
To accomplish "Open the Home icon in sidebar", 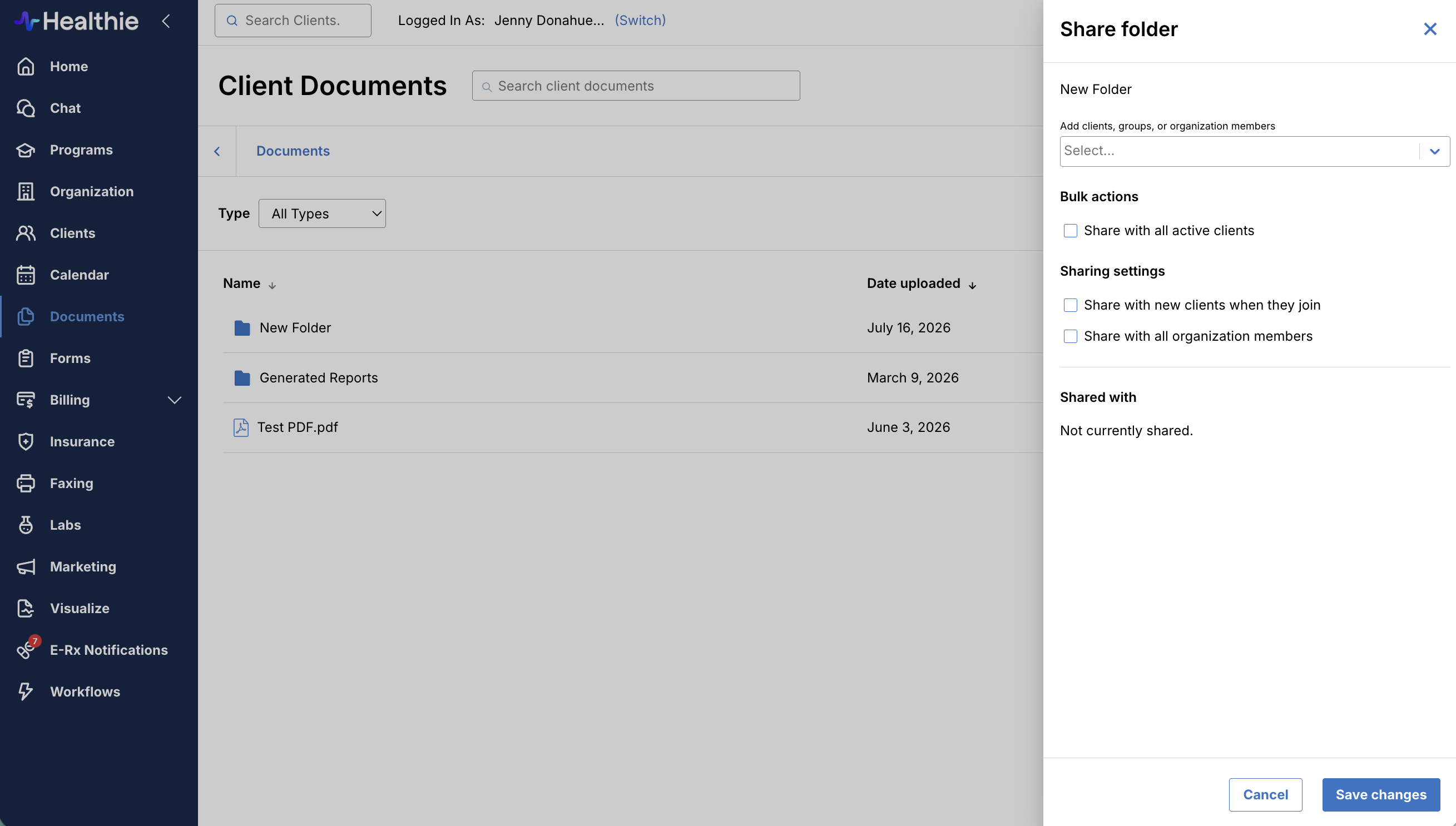I will [26, 66].
